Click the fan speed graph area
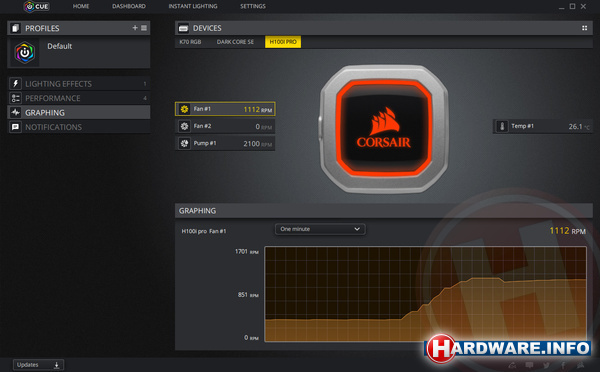The height and width of the screenshot is (372, 600). click(x=425, y=294)
